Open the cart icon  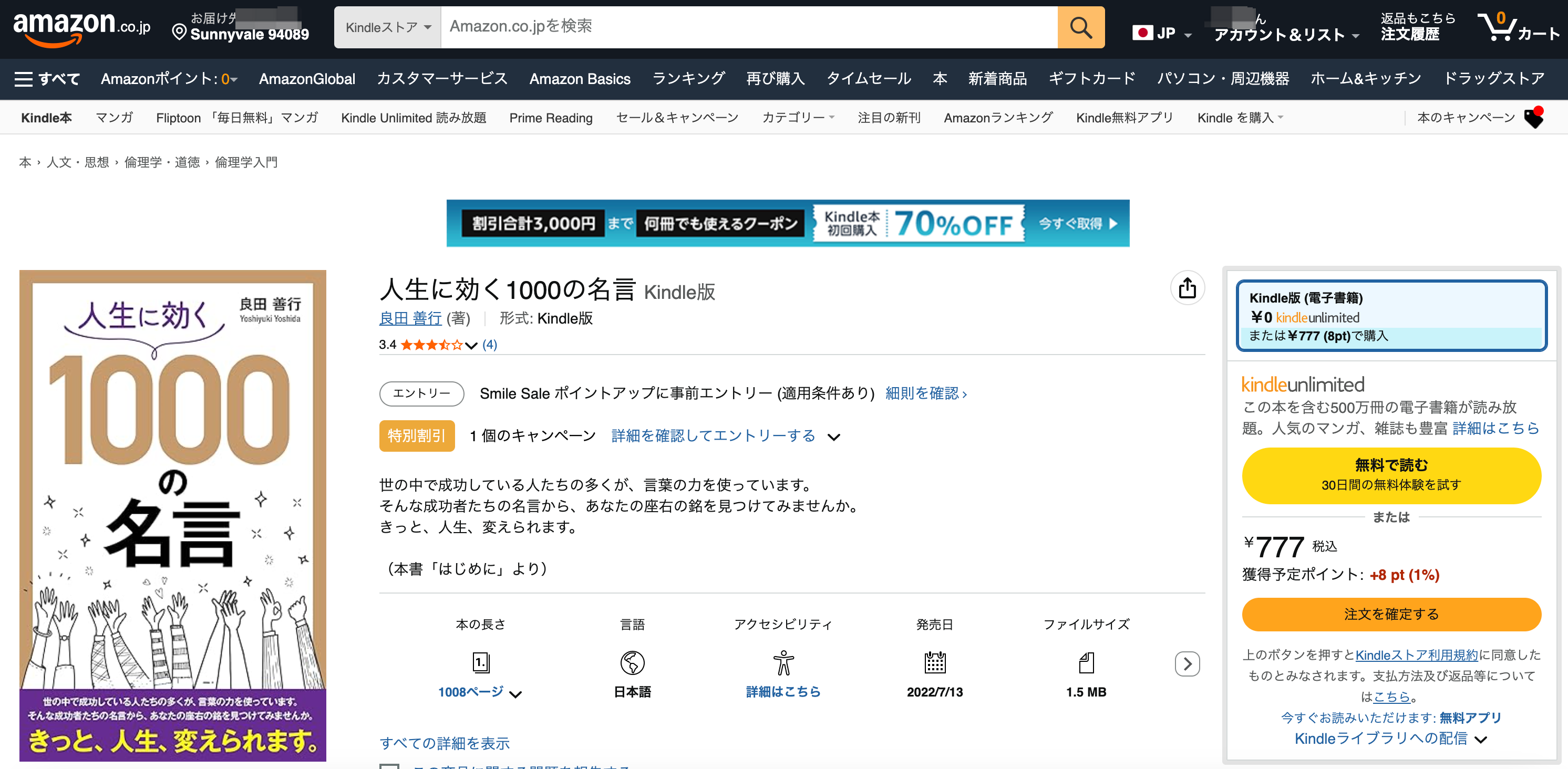pyautogui.click(x=1518, y=27)
